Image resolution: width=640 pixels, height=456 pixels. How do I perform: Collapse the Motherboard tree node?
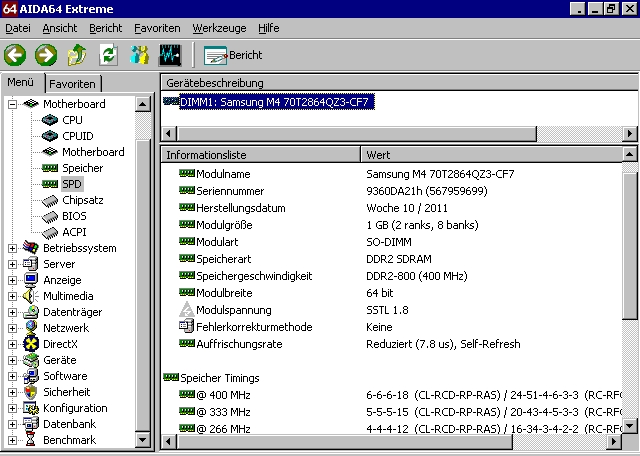(x=12, y=104)
